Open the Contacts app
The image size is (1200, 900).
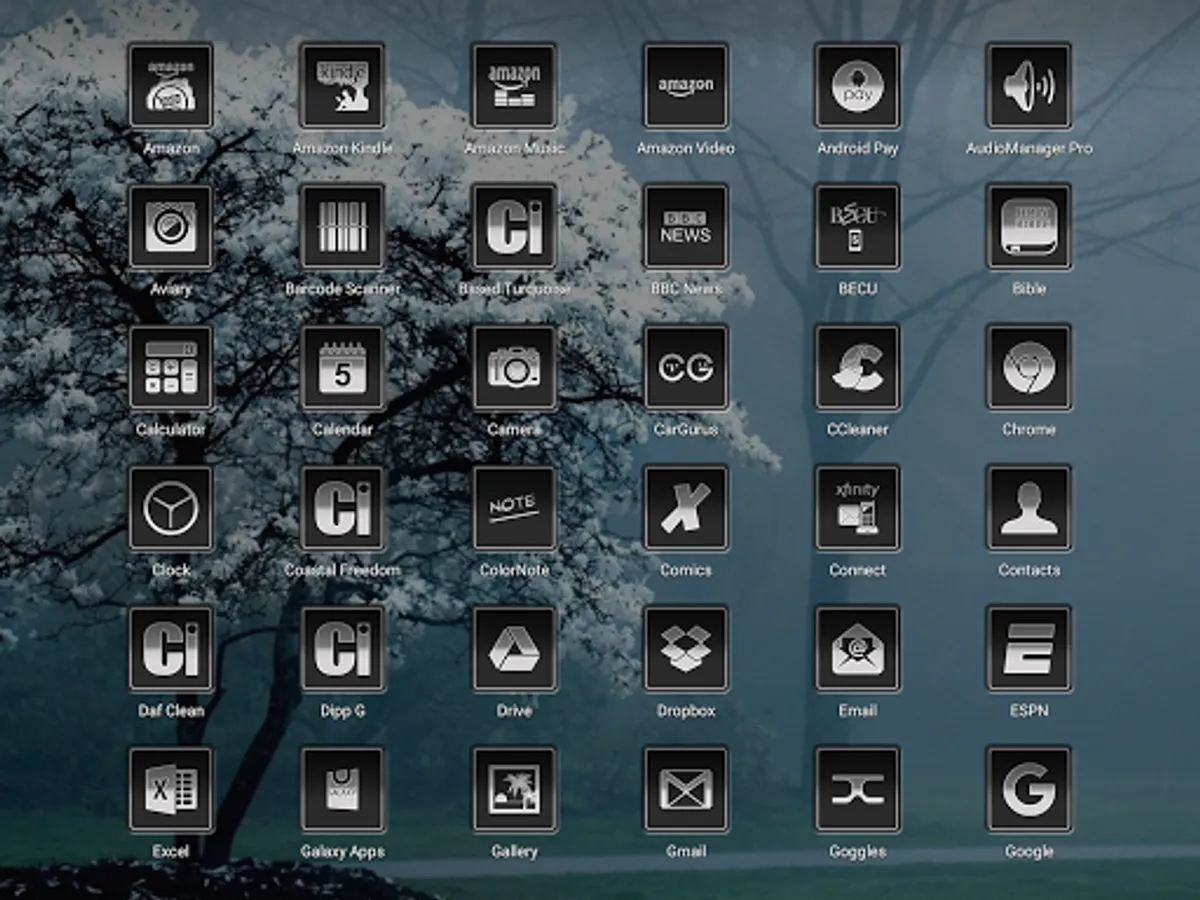(1030, 509)
